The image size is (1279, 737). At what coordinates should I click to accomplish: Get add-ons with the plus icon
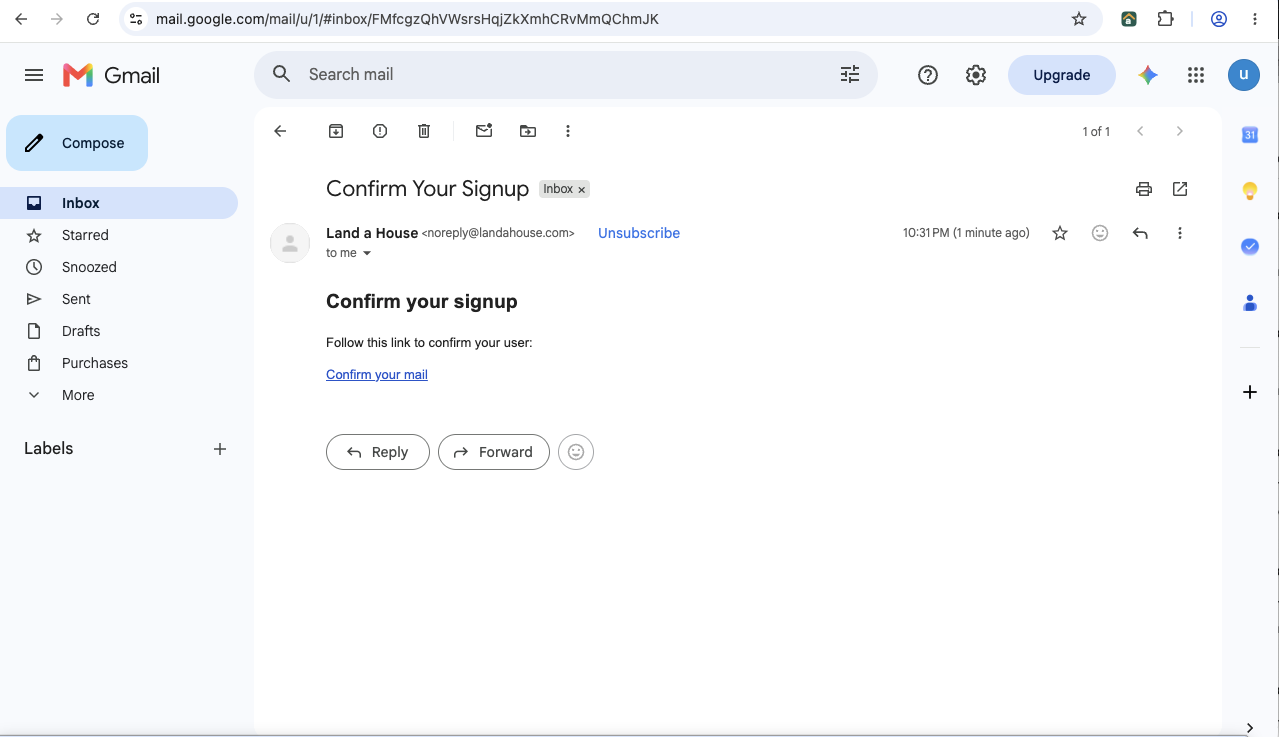[1250, 392]
